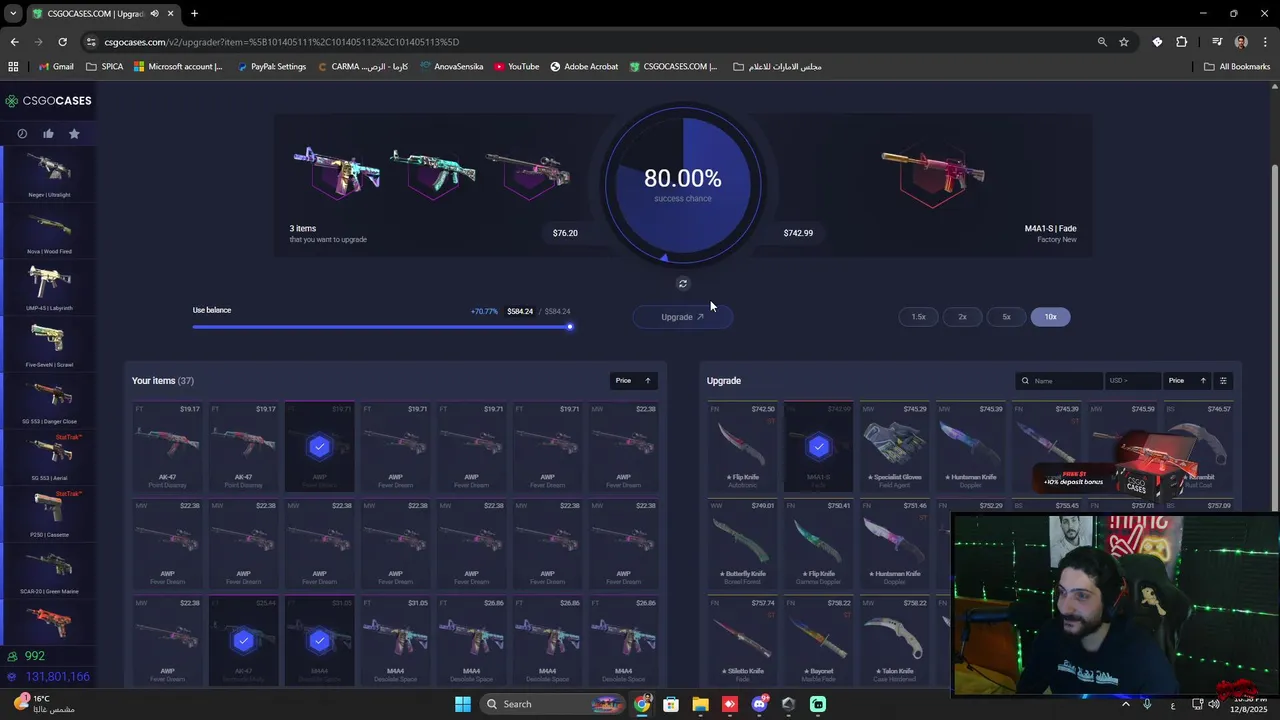Deselect the checked M4A4 $31.05 item
The image size is (1280, 720).
(319, 640)
